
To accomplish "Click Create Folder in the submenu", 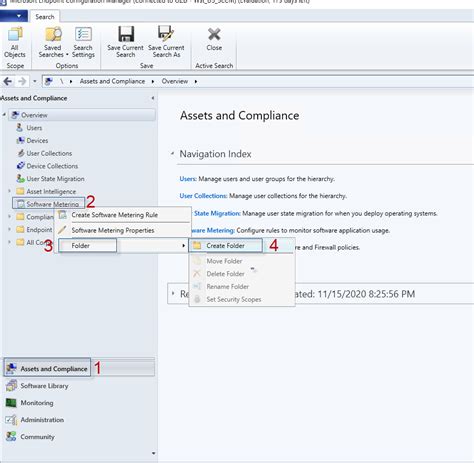I will [226, 246].
